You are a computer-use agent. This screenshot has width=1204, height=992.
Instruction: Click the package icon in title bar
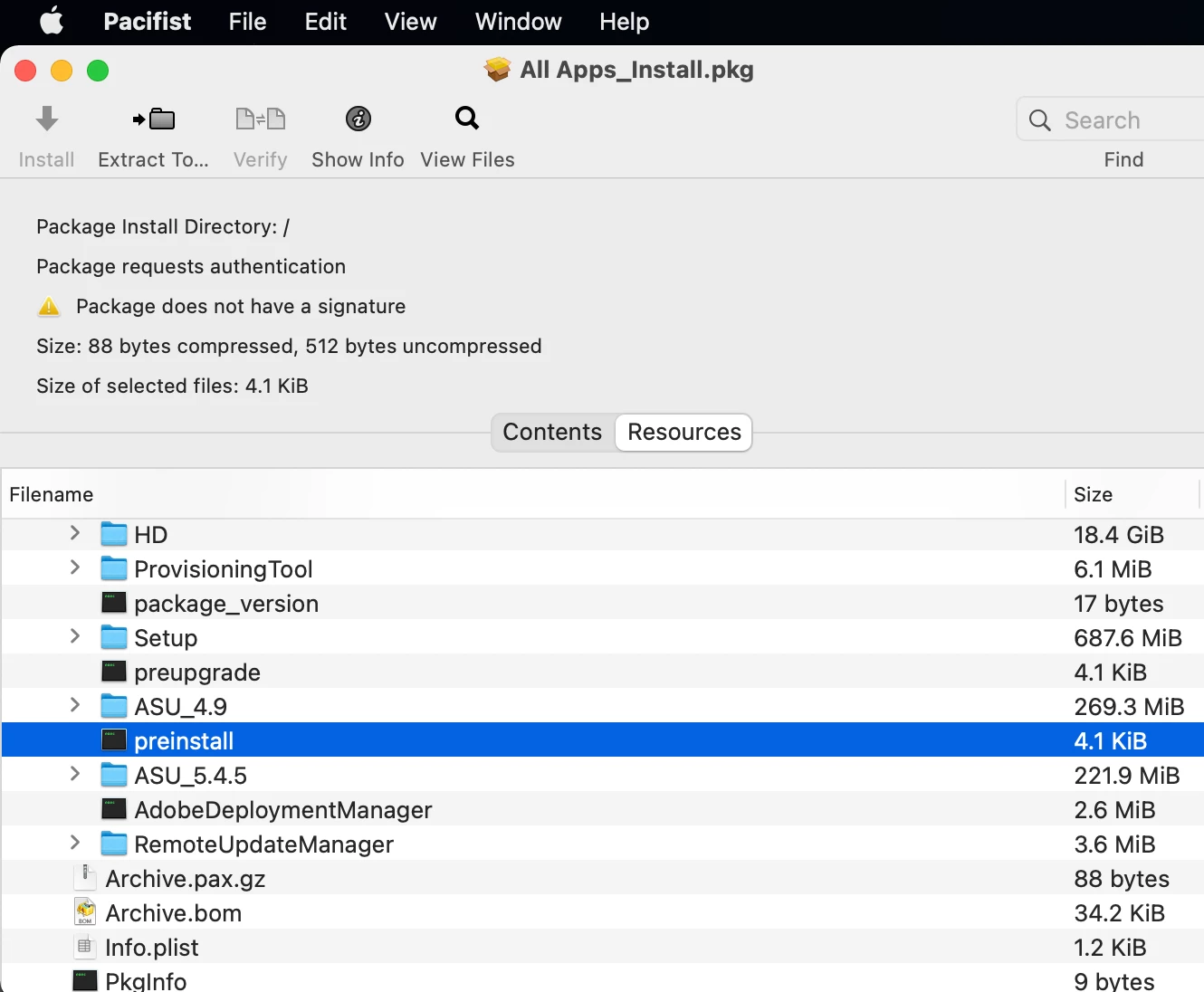coord(497,69)
